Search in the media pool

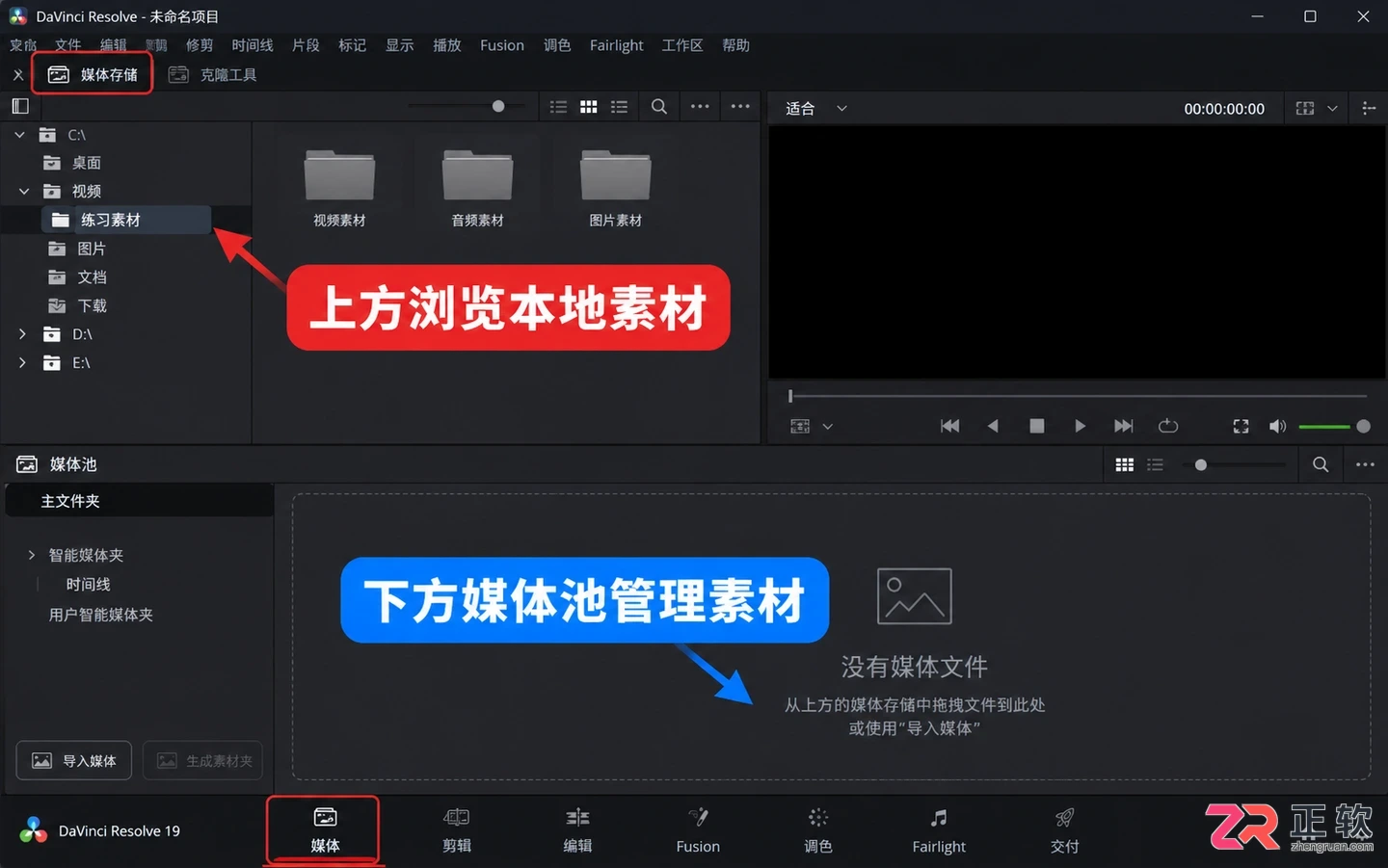(x=1321, y=464)
